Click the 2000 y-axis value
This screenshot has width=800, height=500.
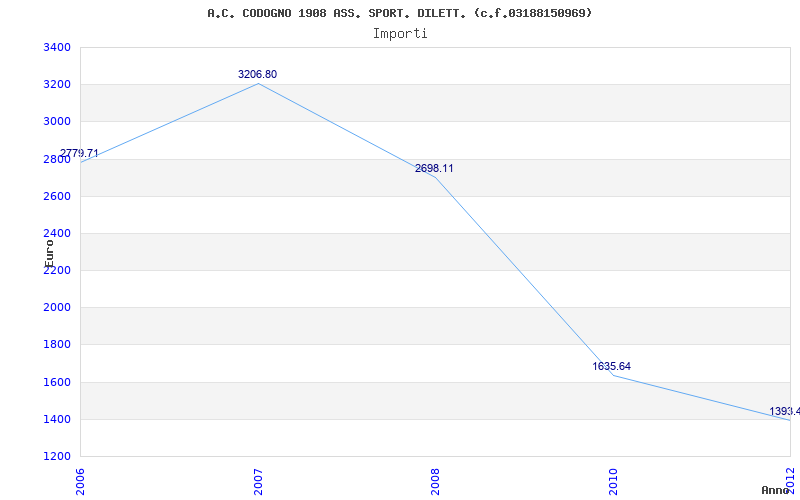(56, 308)
